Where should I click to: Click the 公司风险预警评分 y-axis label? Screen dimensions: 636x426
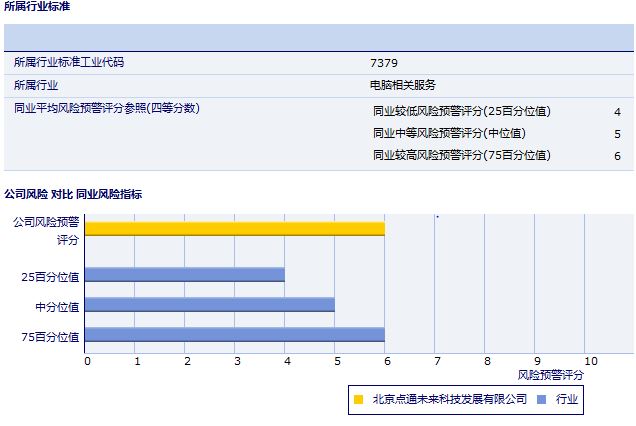tap(46, 230)
